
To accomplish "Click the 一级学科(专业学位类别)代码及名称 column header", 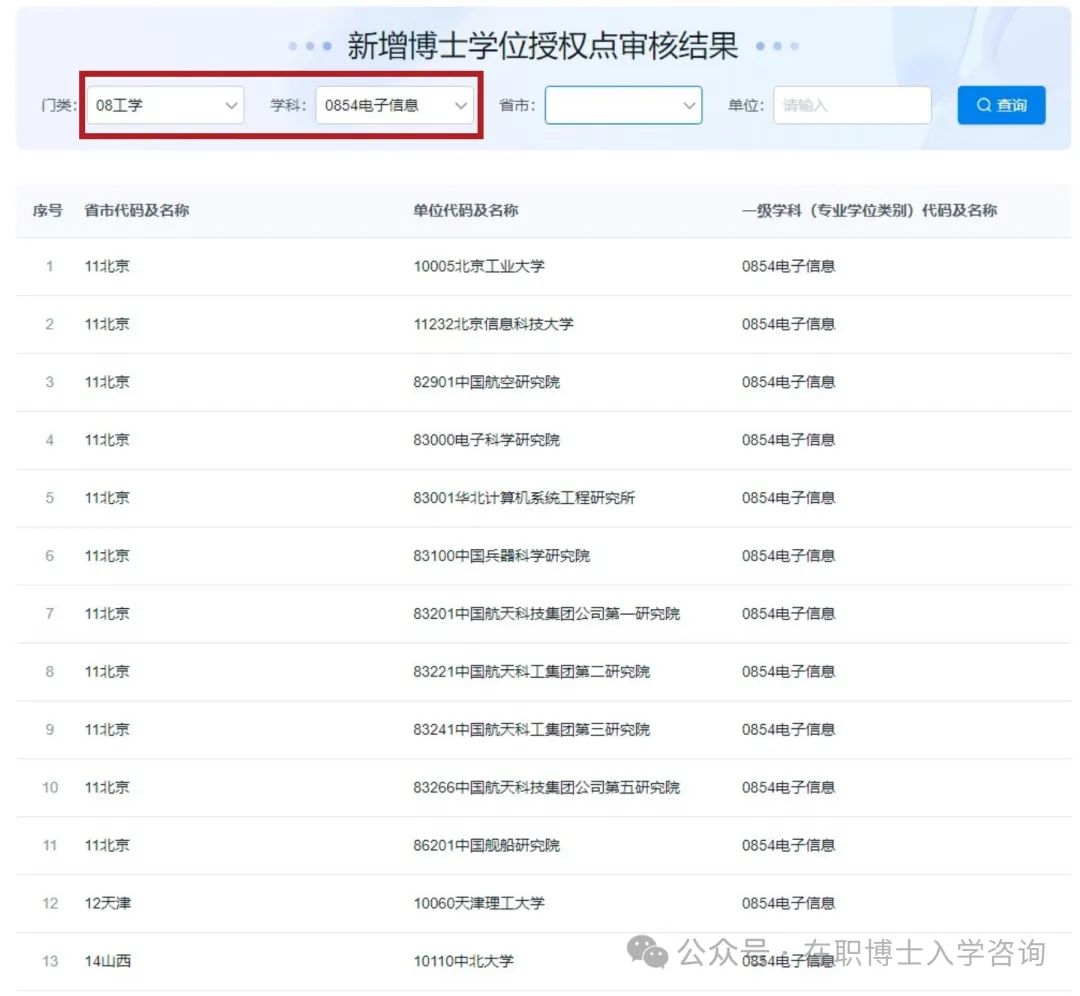I will click(868, 211).
